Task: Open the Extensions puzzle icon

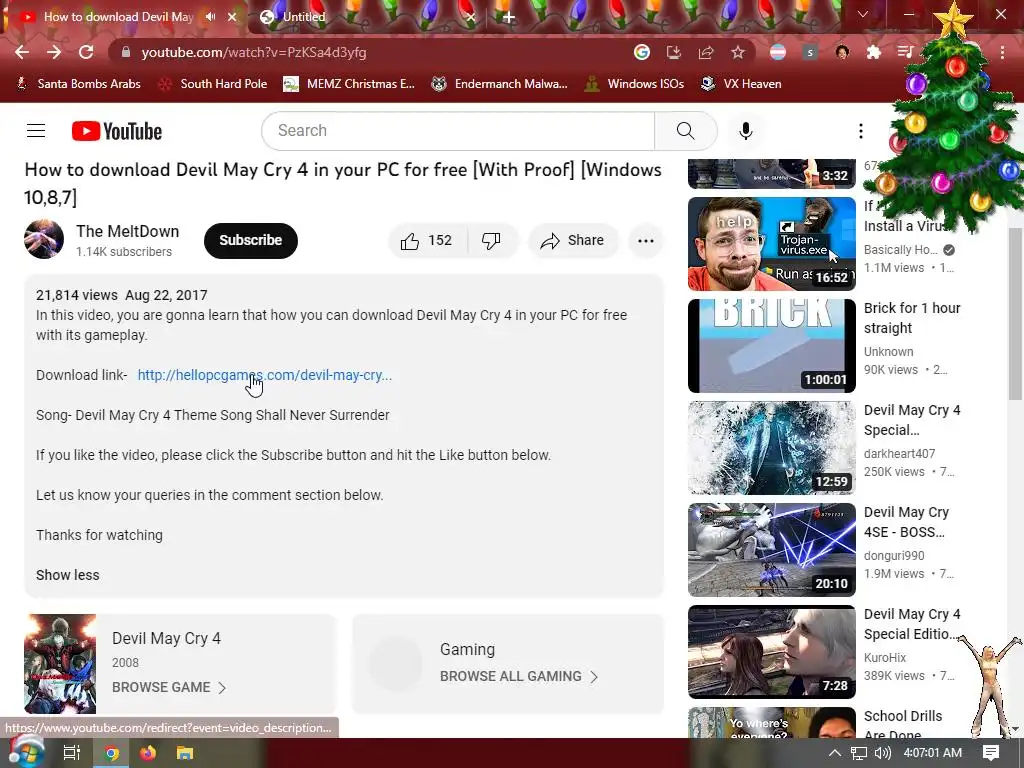Action: 874,52
